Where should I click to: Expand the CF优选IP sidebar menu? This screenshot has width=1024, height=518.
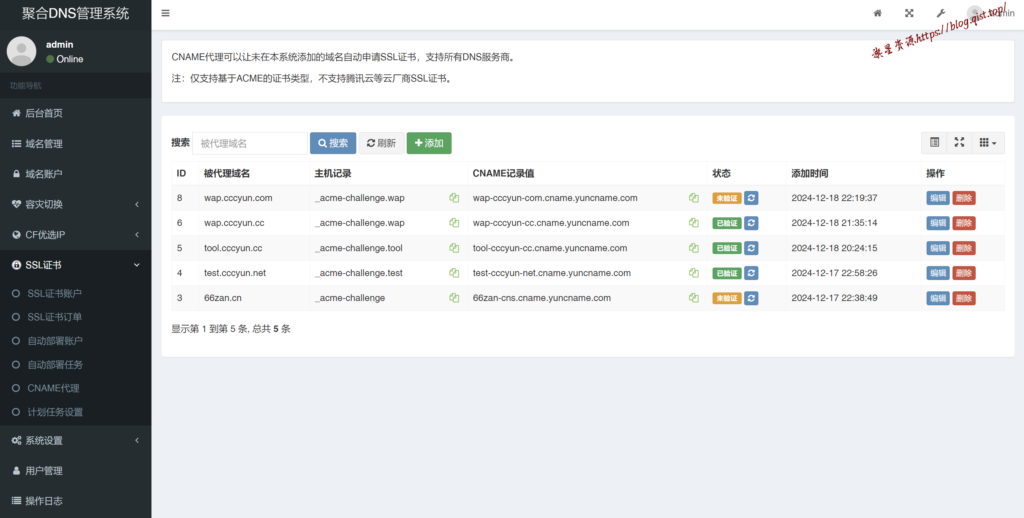click(x=75, y=234)
